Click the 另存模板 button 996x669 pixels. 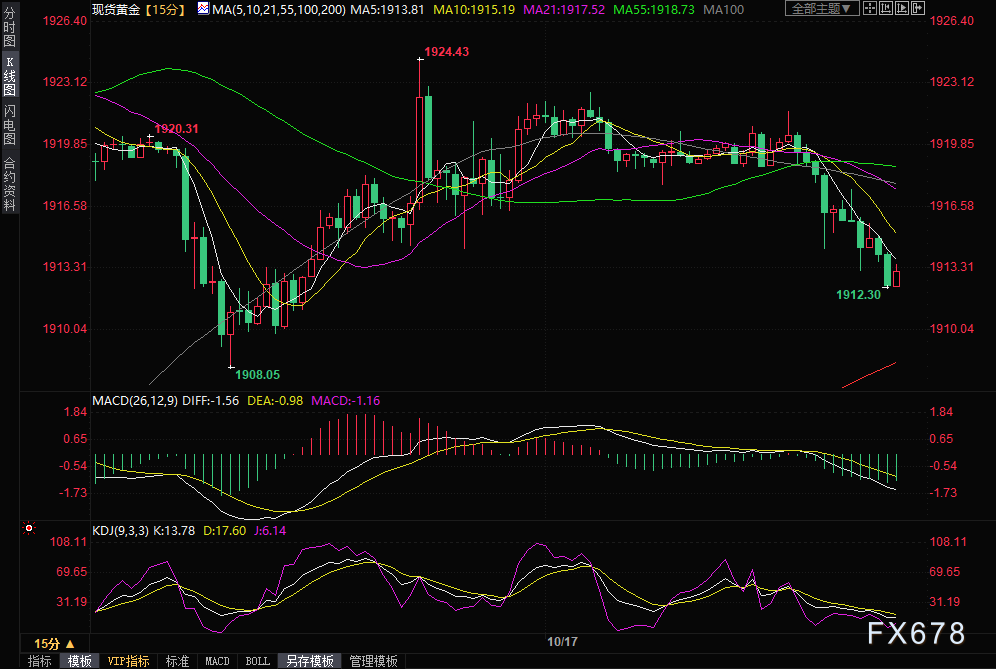(310, 661)
